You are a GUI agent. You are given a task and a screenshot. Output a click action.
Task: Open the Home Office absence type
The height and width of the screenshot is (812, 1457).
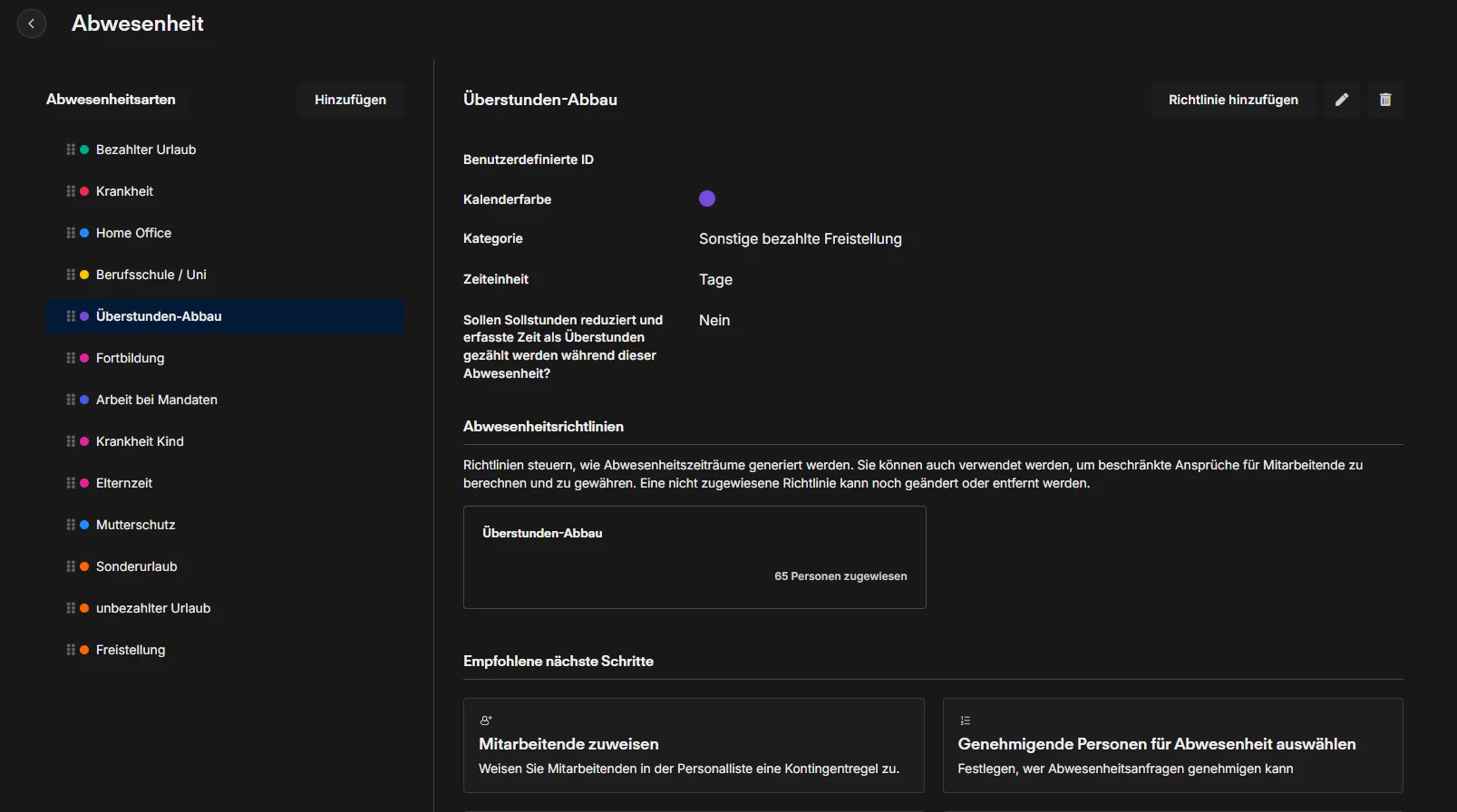225,233
